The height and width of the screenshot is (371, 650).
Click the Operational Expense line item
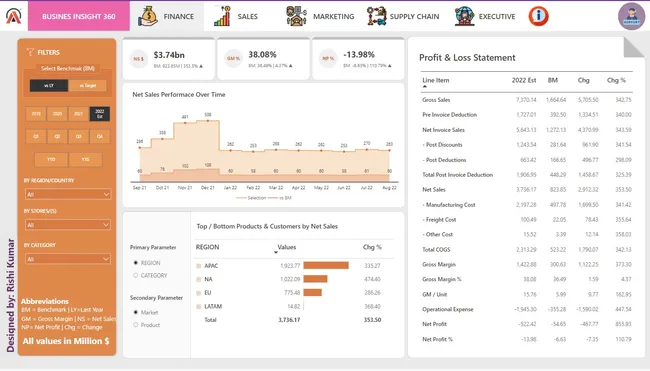[x=448, y=309]
